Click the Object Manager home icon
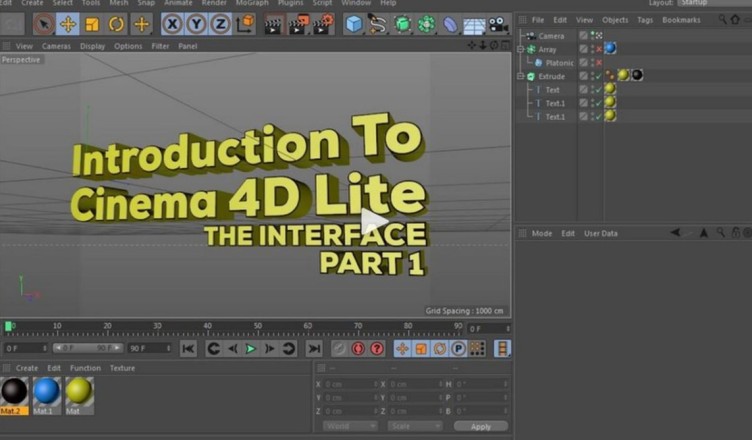Screen dimensions: 752x440 click(x=735, y=20)
